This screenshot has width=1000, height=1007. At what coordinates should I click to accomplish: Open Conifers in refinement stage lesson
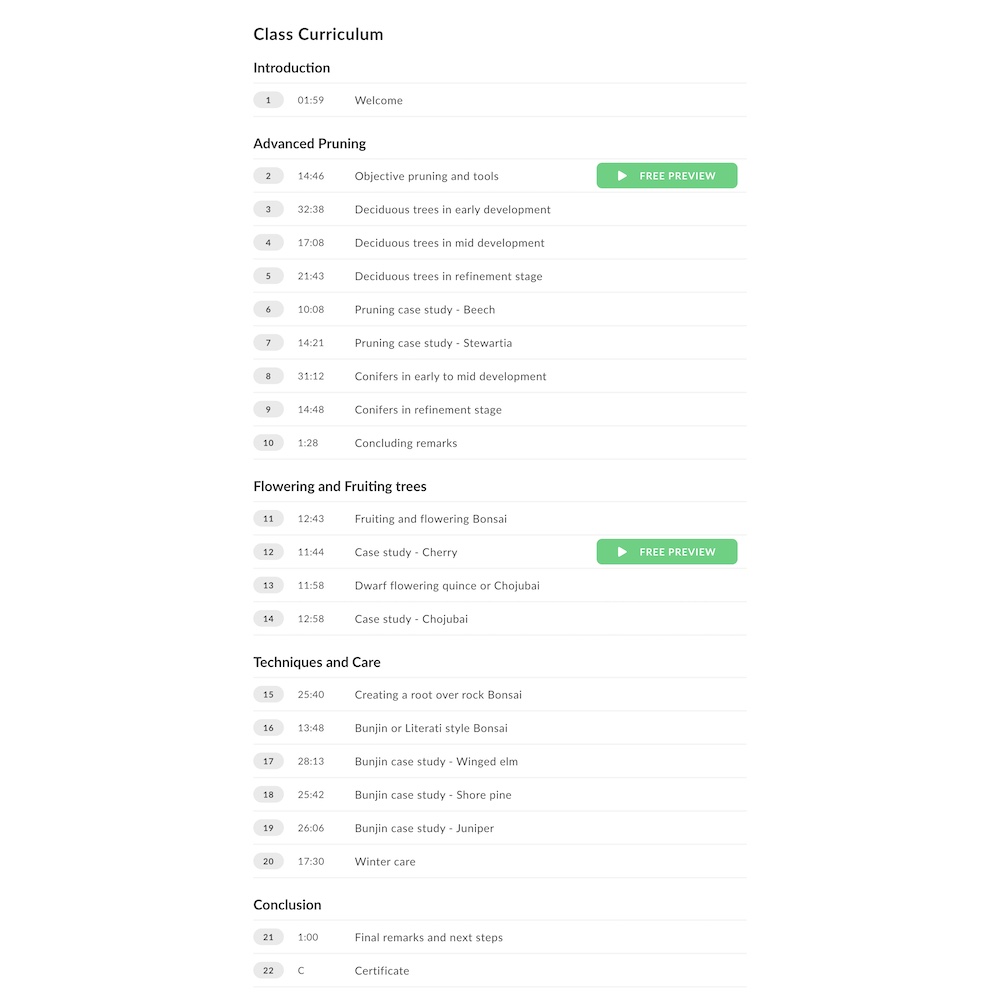(x=428, y=410)
